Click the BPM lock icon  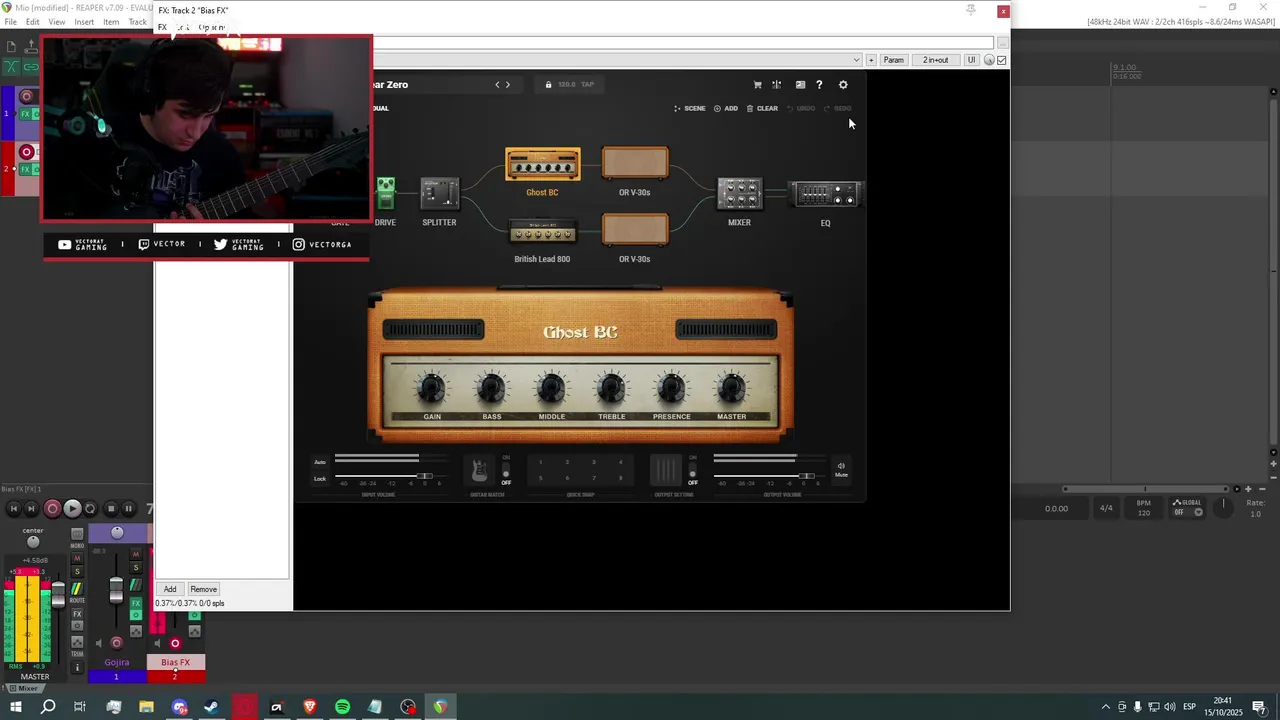click(x=548, y=85)
